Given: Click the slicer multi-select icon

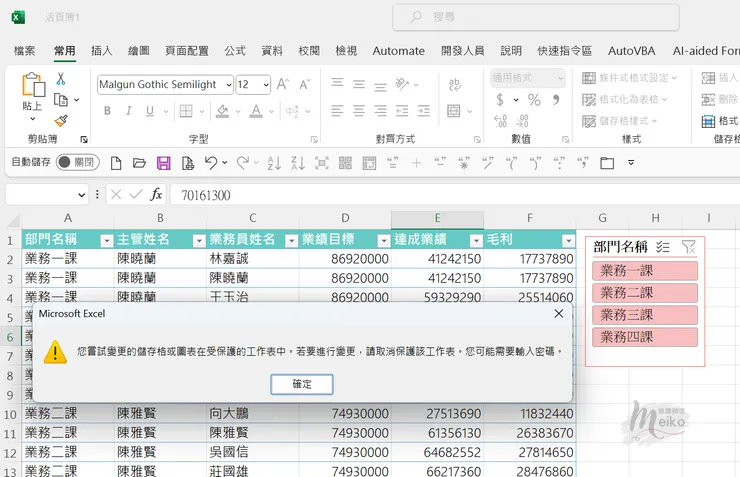Looking at the screenshot, I should [x=663, y=247].
